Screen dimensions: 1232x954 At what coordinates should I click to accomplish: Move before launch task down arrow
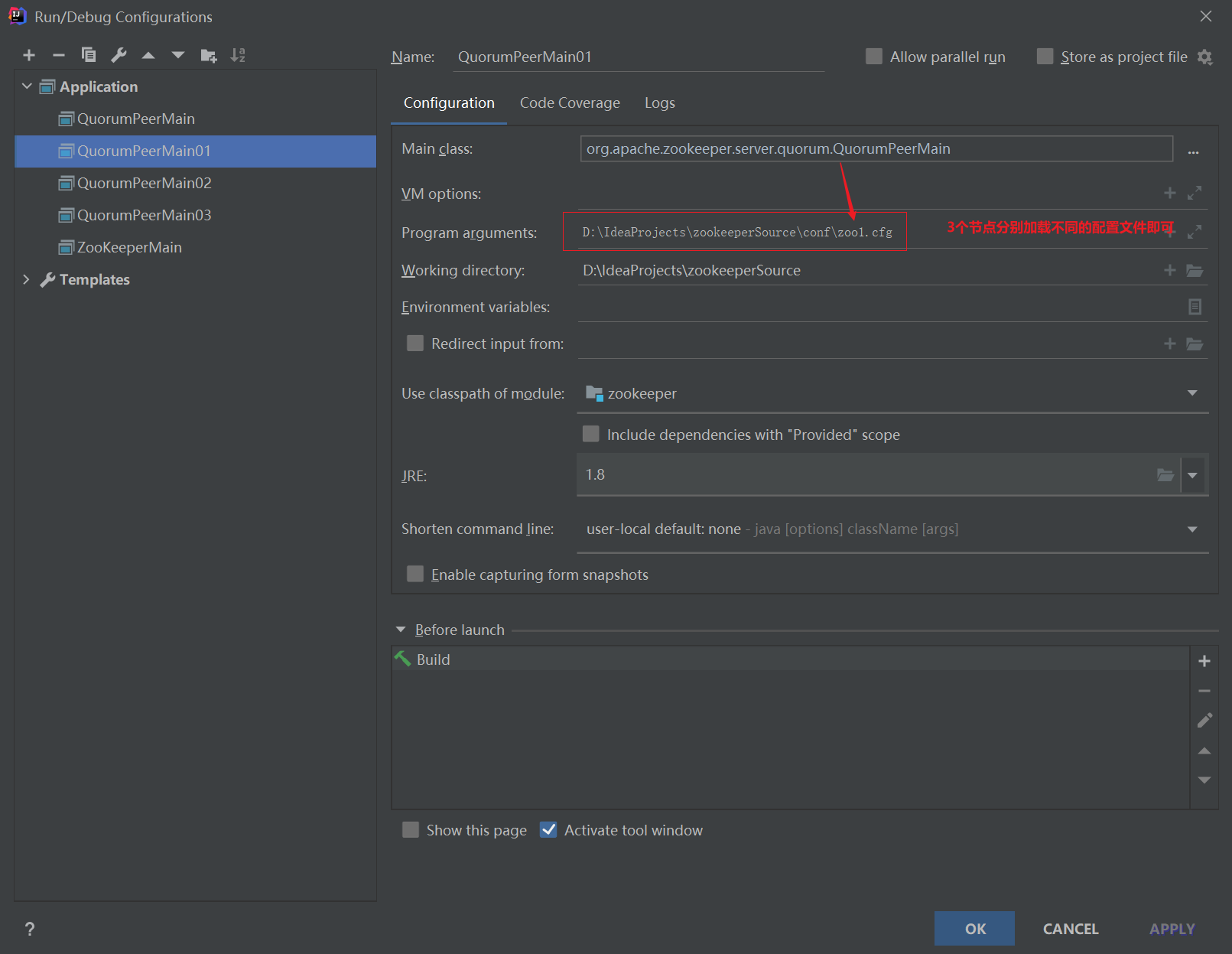point(1204,780)
